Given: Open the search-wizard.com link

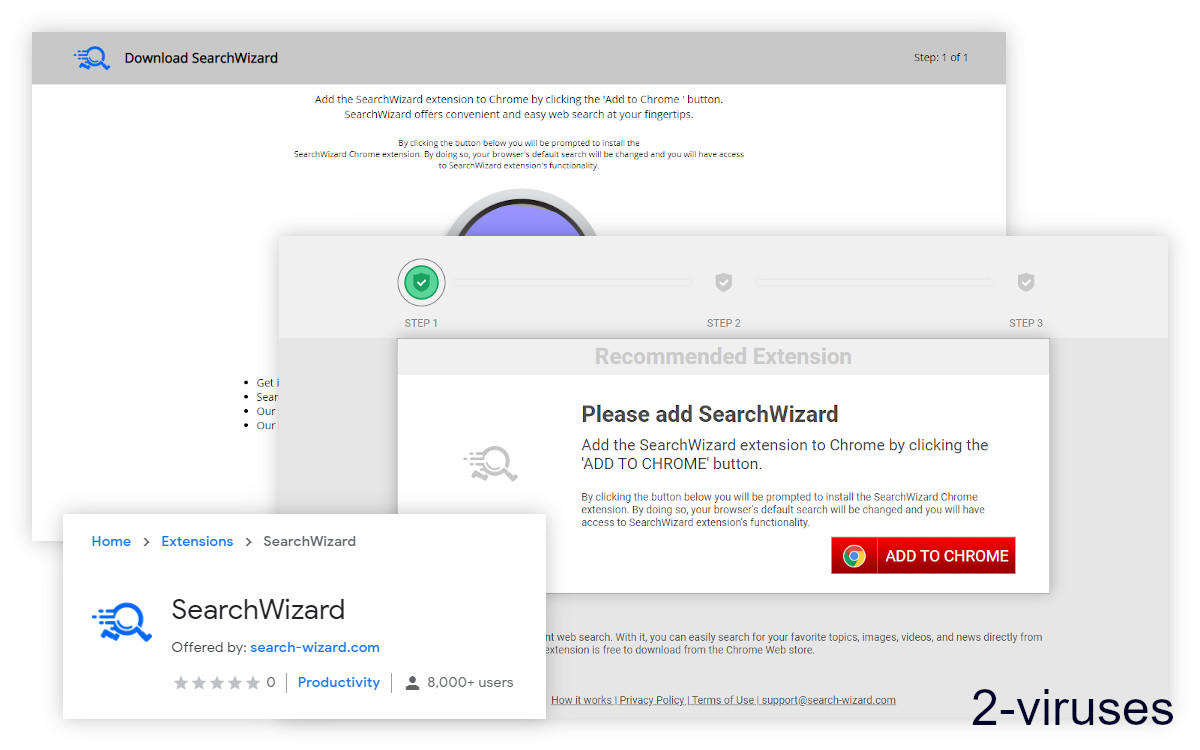Looking at the screenshot, I should pyautogui.click(x=315, y=647).
